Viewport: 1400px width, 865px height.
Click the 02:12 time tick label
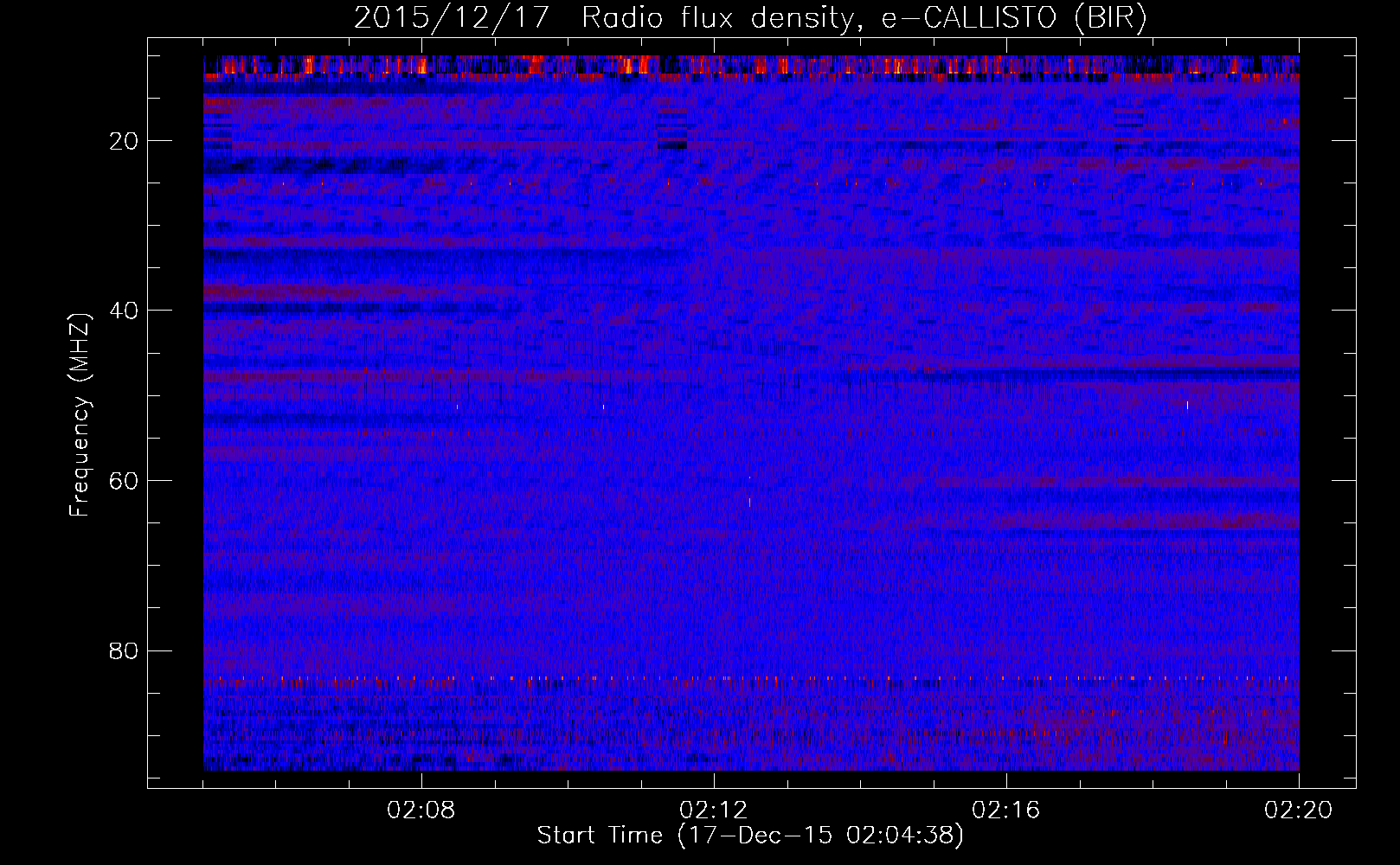point(714,811)
